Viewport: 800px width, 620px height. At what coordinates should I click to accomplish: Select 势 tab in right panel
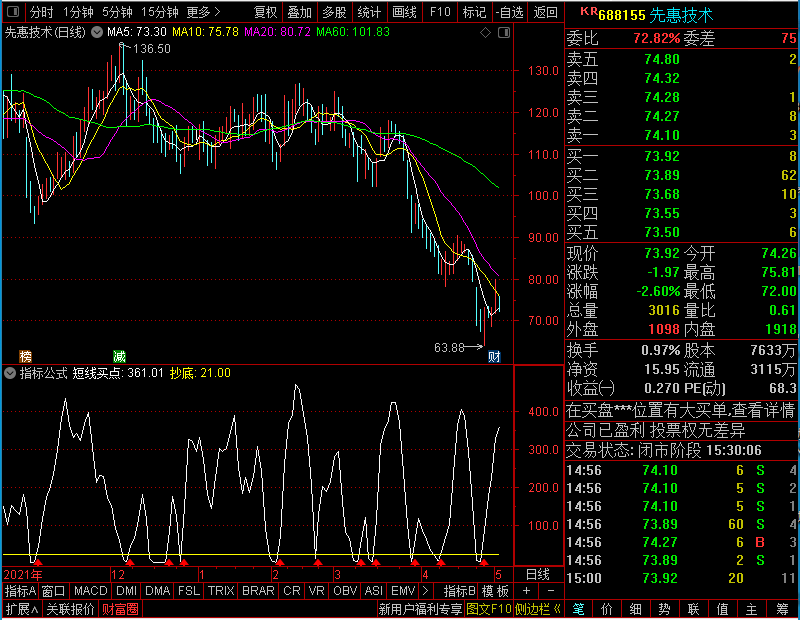[x=664, y=609]
